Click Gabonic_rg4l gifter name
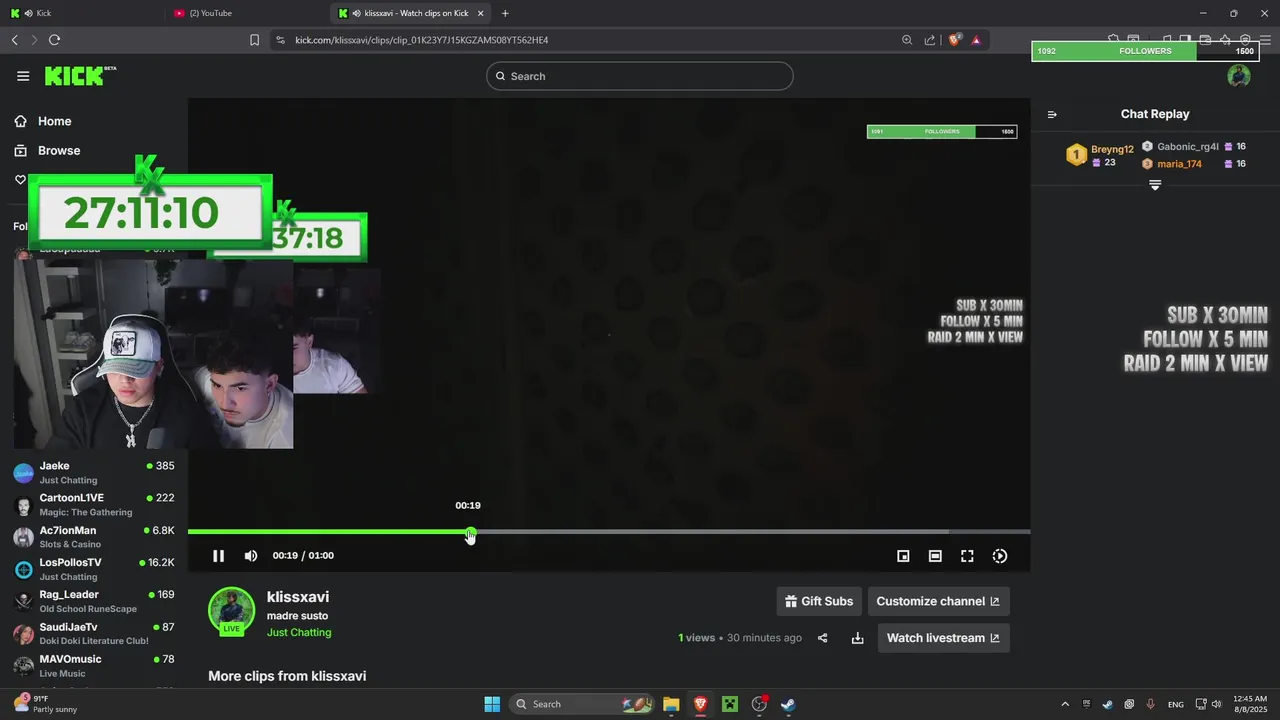1280x720 pixels. click(1188, 146)
